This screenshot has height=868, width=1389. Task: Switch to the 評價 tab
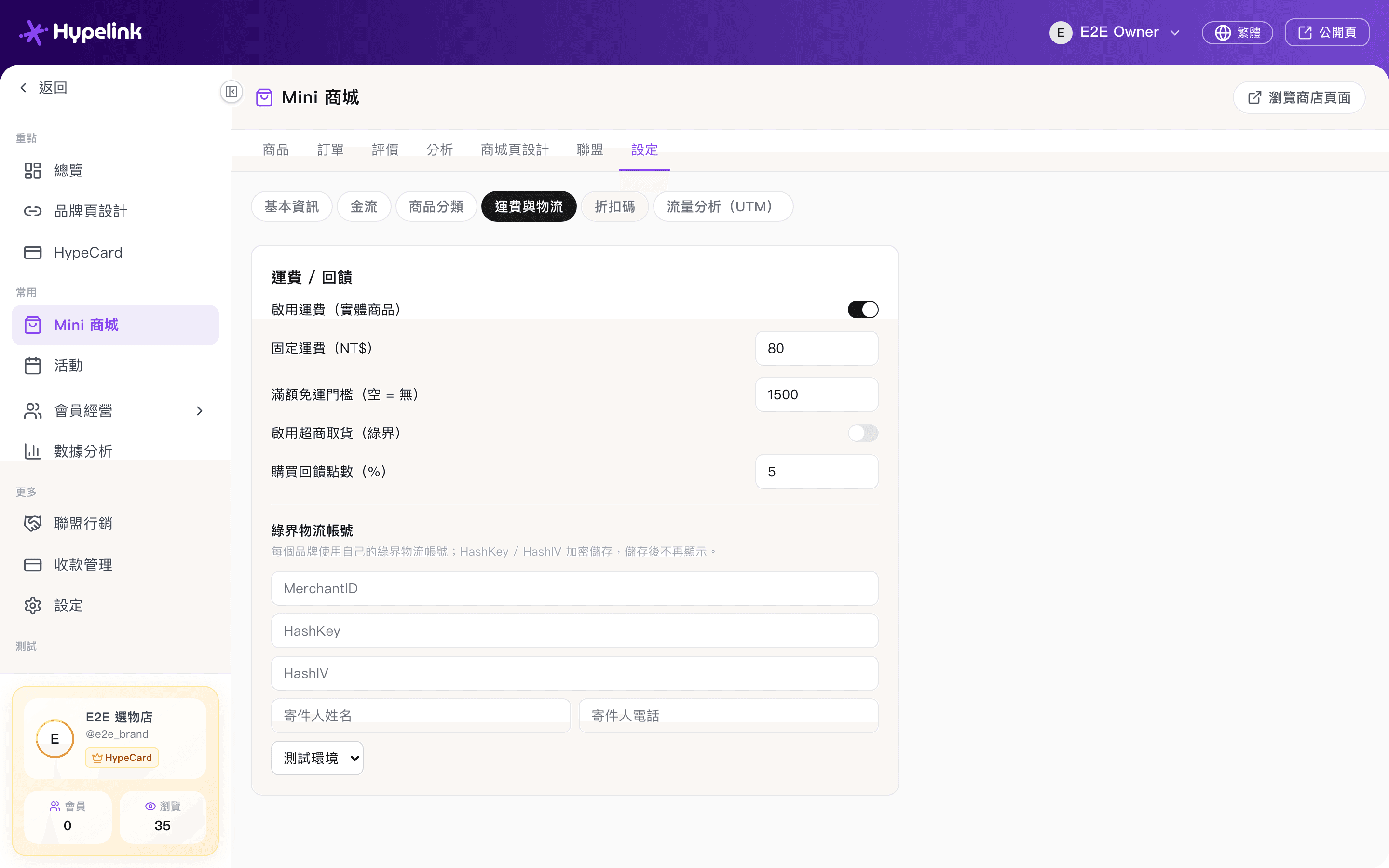point(385,150)
